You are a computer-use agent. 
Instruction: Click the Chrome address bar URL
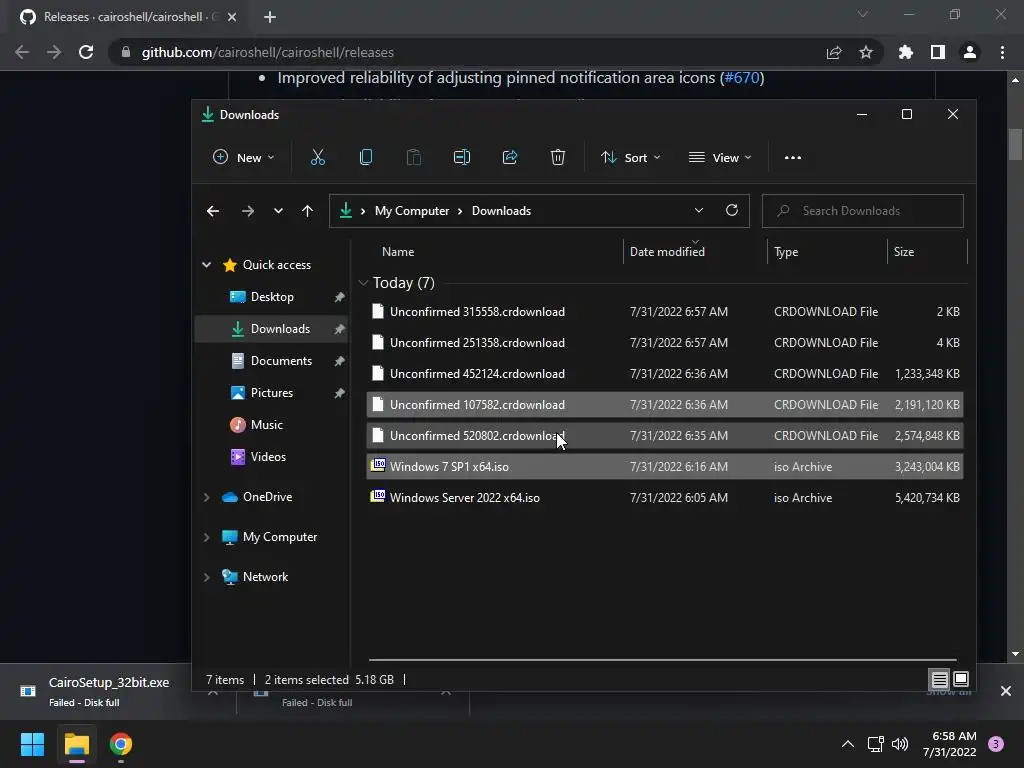pos(268,52)
